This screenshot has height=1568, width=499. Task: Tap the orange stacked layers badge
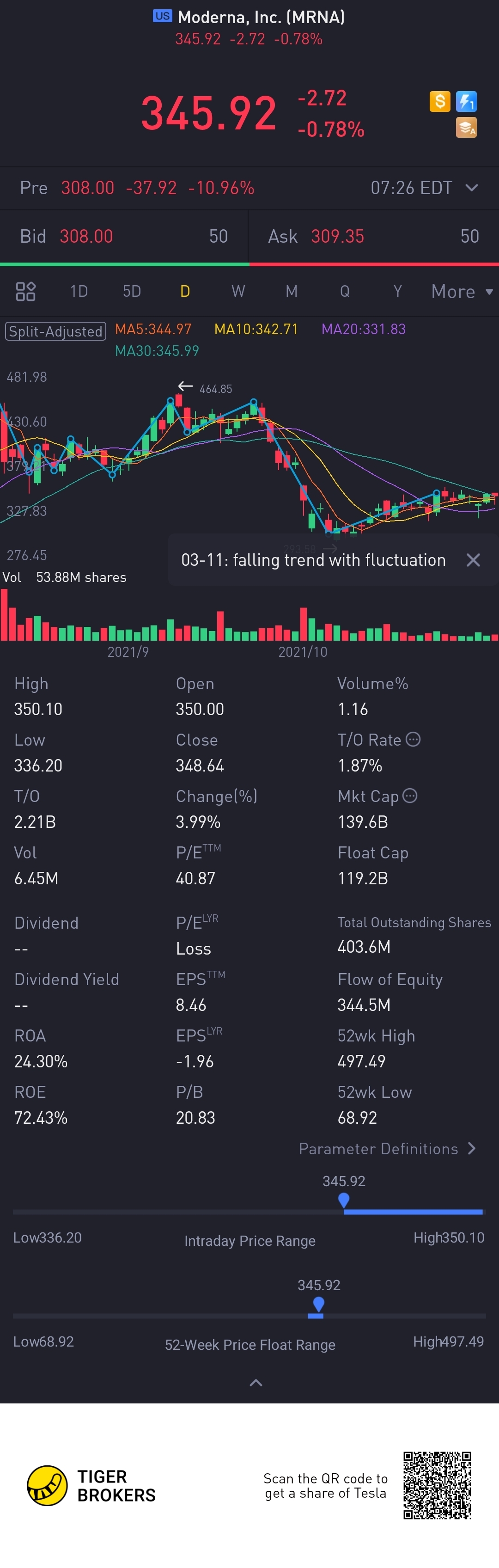point(466,128)
